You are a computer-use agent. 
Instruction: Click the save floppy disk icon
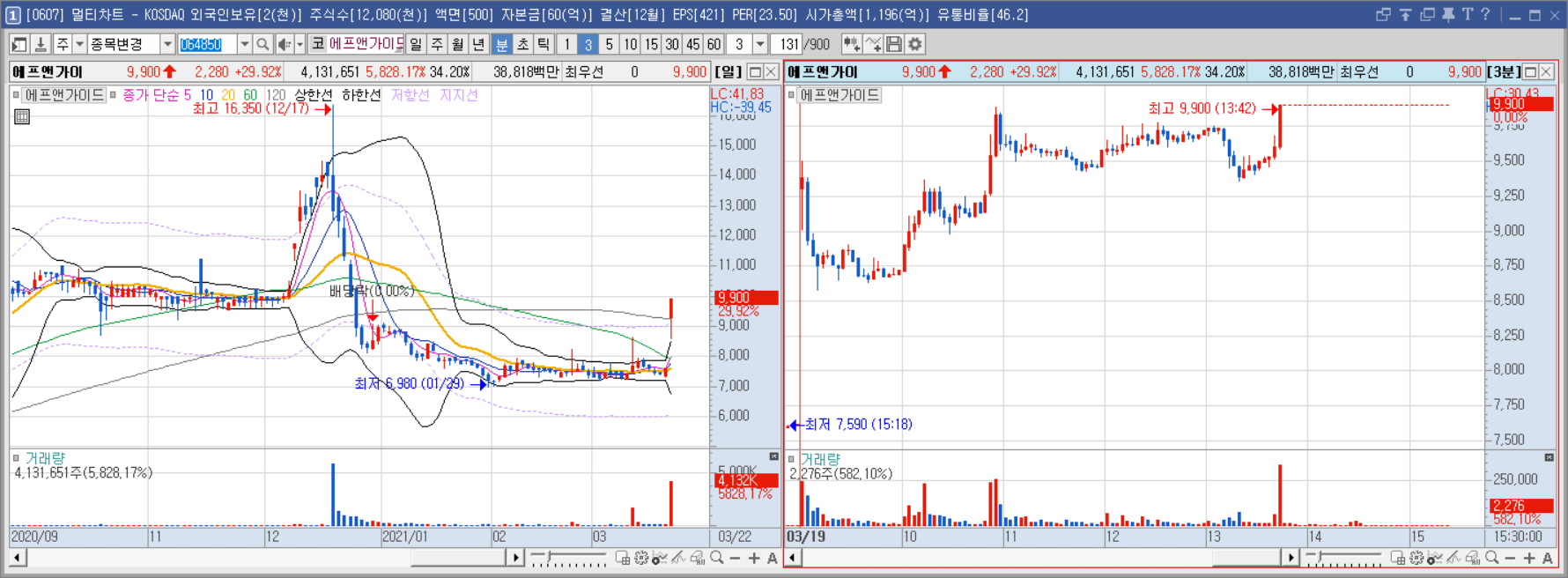pyautogui.click(x=894, y=44)
